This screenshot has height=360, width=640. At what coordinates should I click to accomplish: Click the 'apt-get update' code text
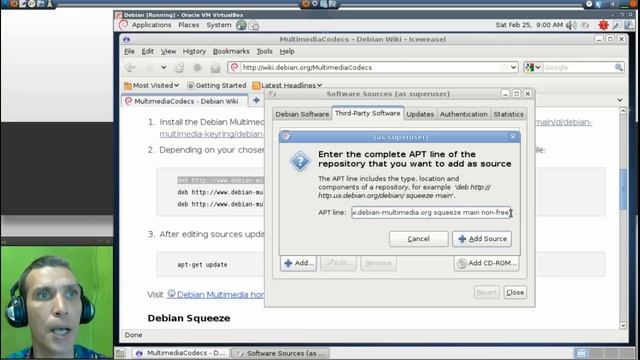202,264
